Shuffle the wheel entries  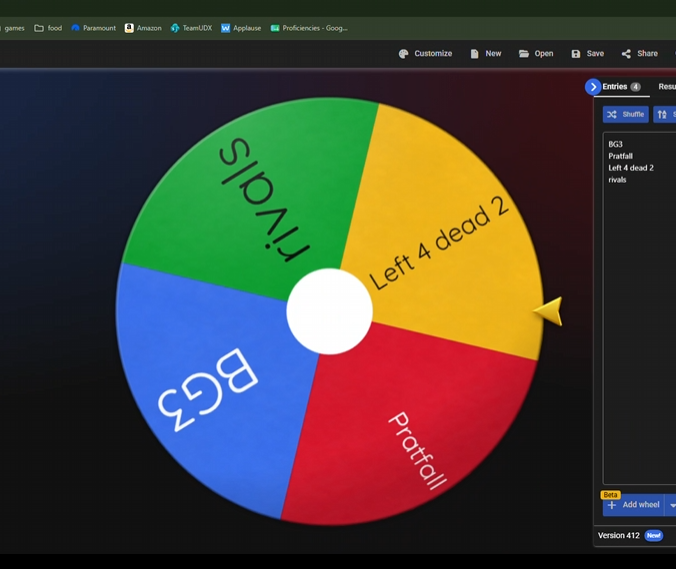coord(626,114)
